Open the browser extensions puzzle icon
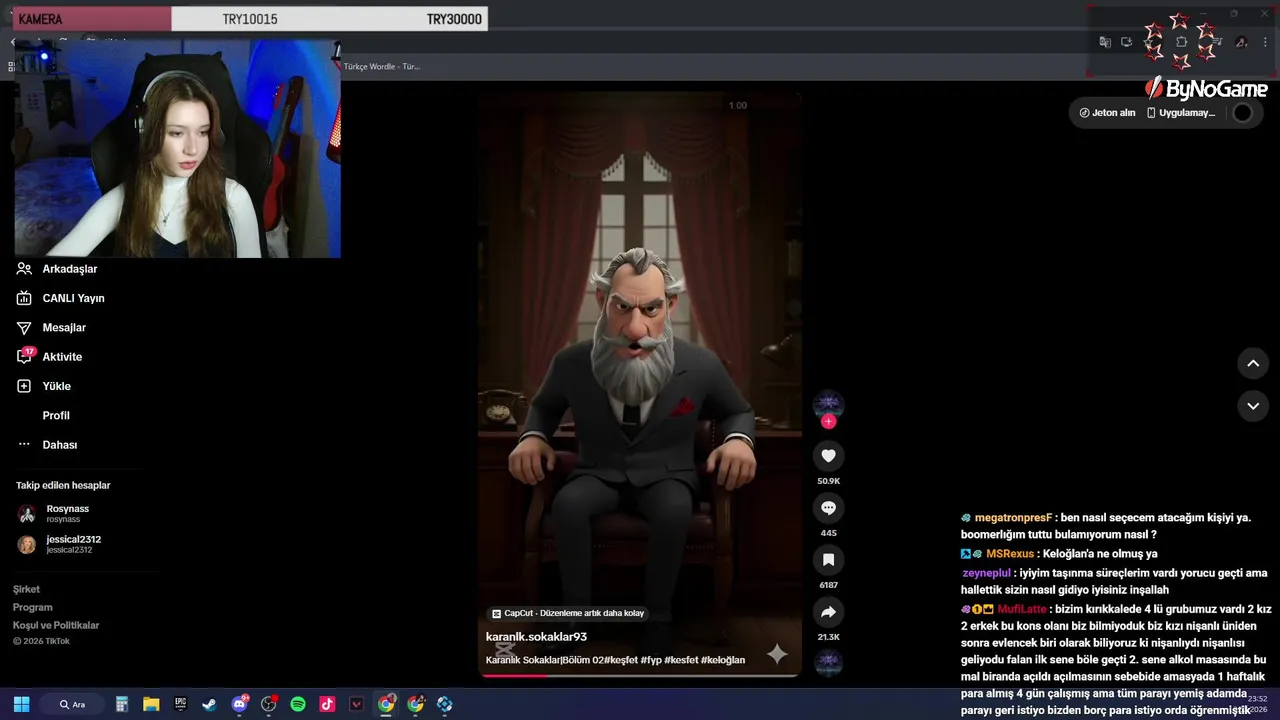 (1181, 42)
